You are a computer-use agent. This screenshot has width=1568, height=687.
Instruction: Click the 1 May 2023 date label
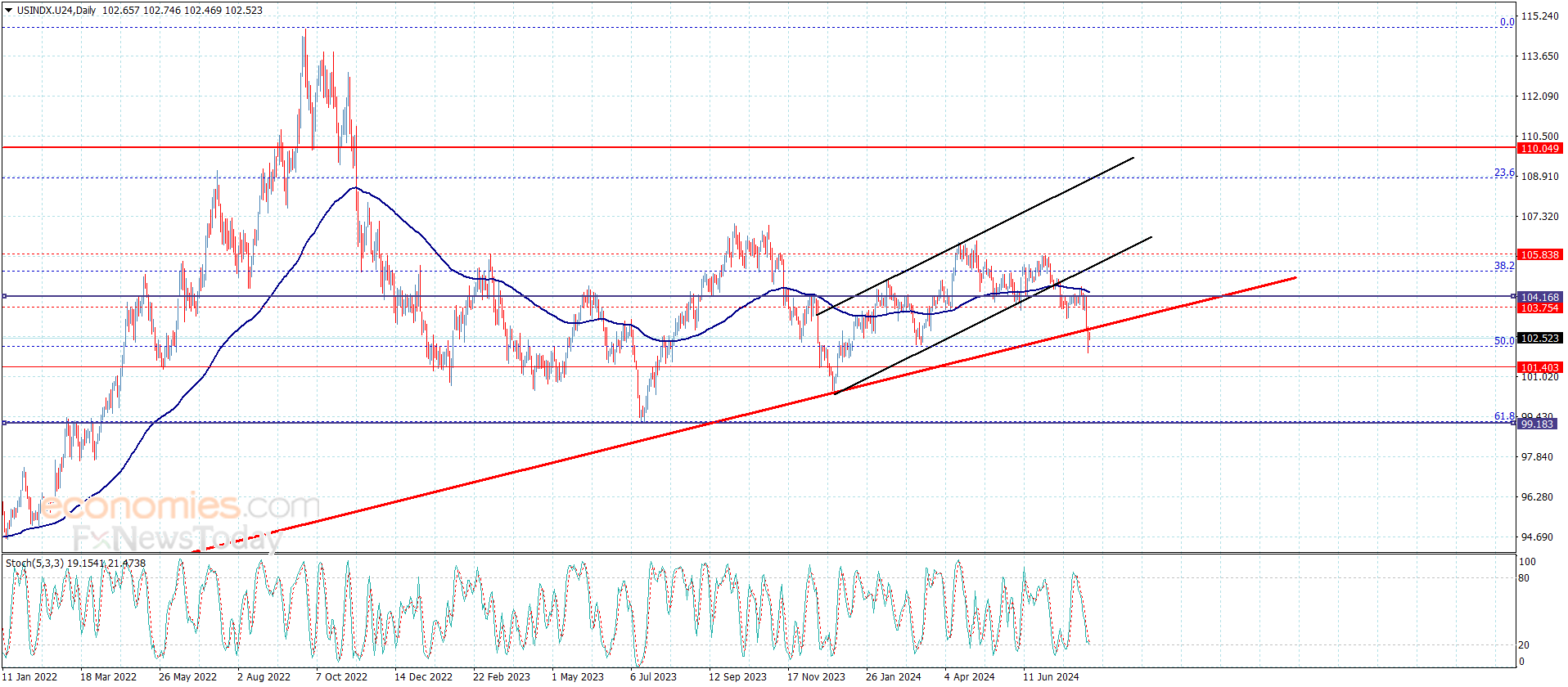(577, 676)
